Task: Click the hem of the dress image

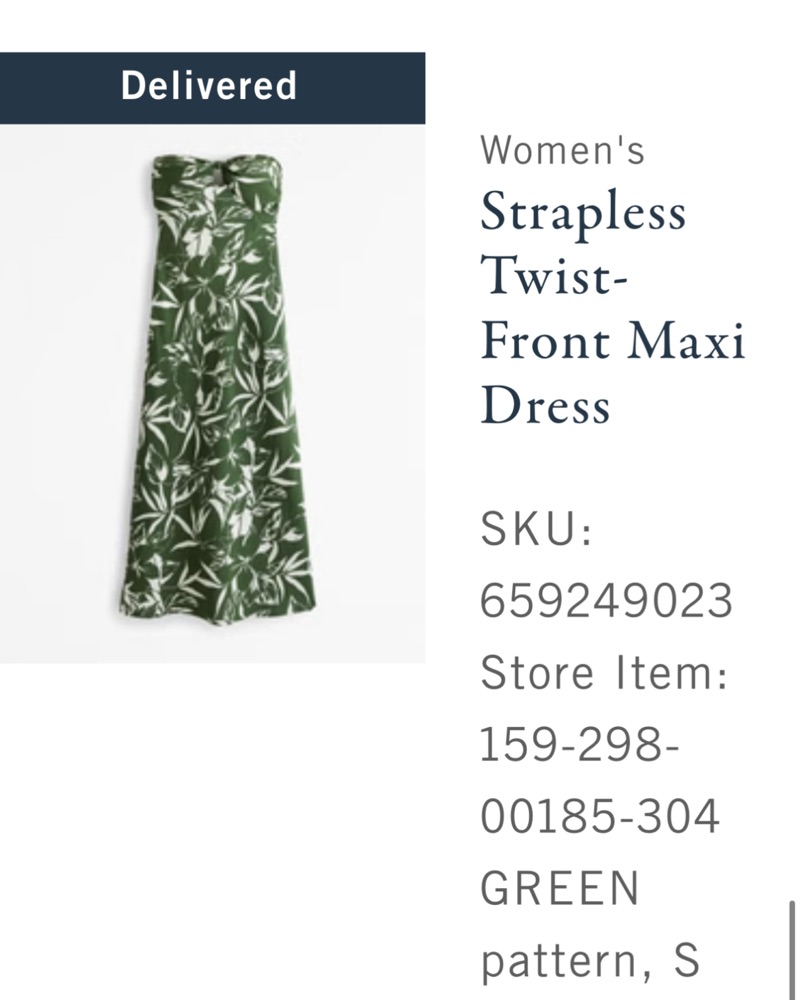Action: tap(217, 606)
